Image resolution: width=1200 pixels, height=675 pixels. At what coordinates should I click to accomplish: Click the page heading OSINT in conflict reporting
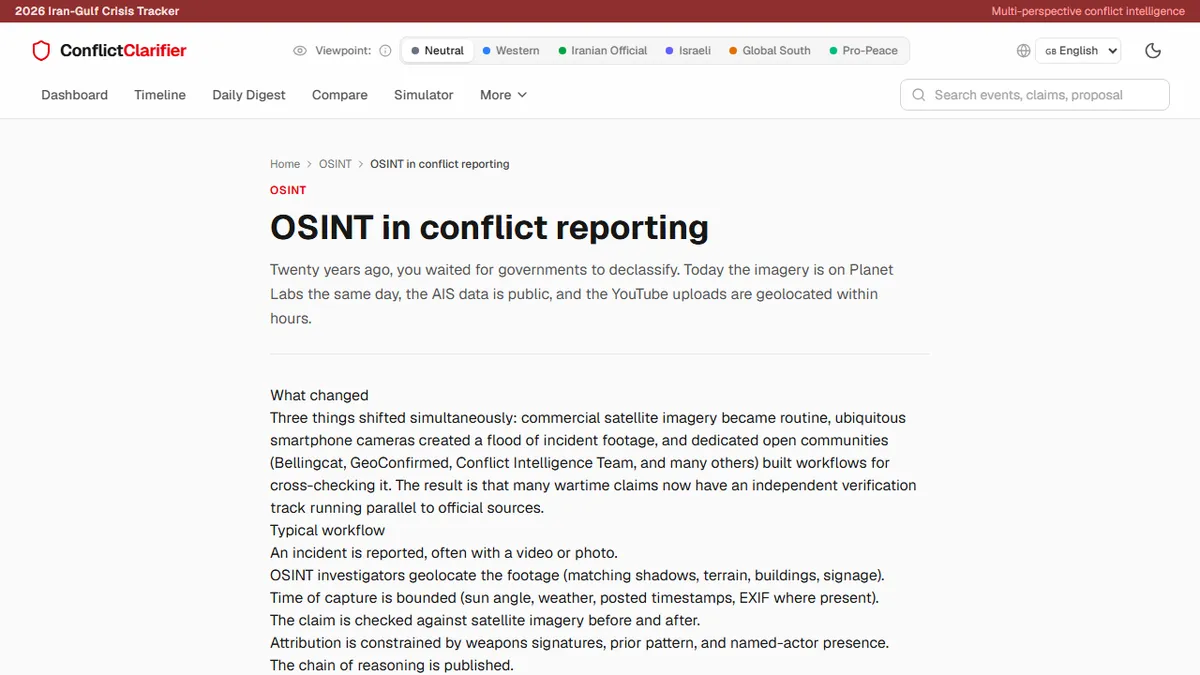(489, 227)
